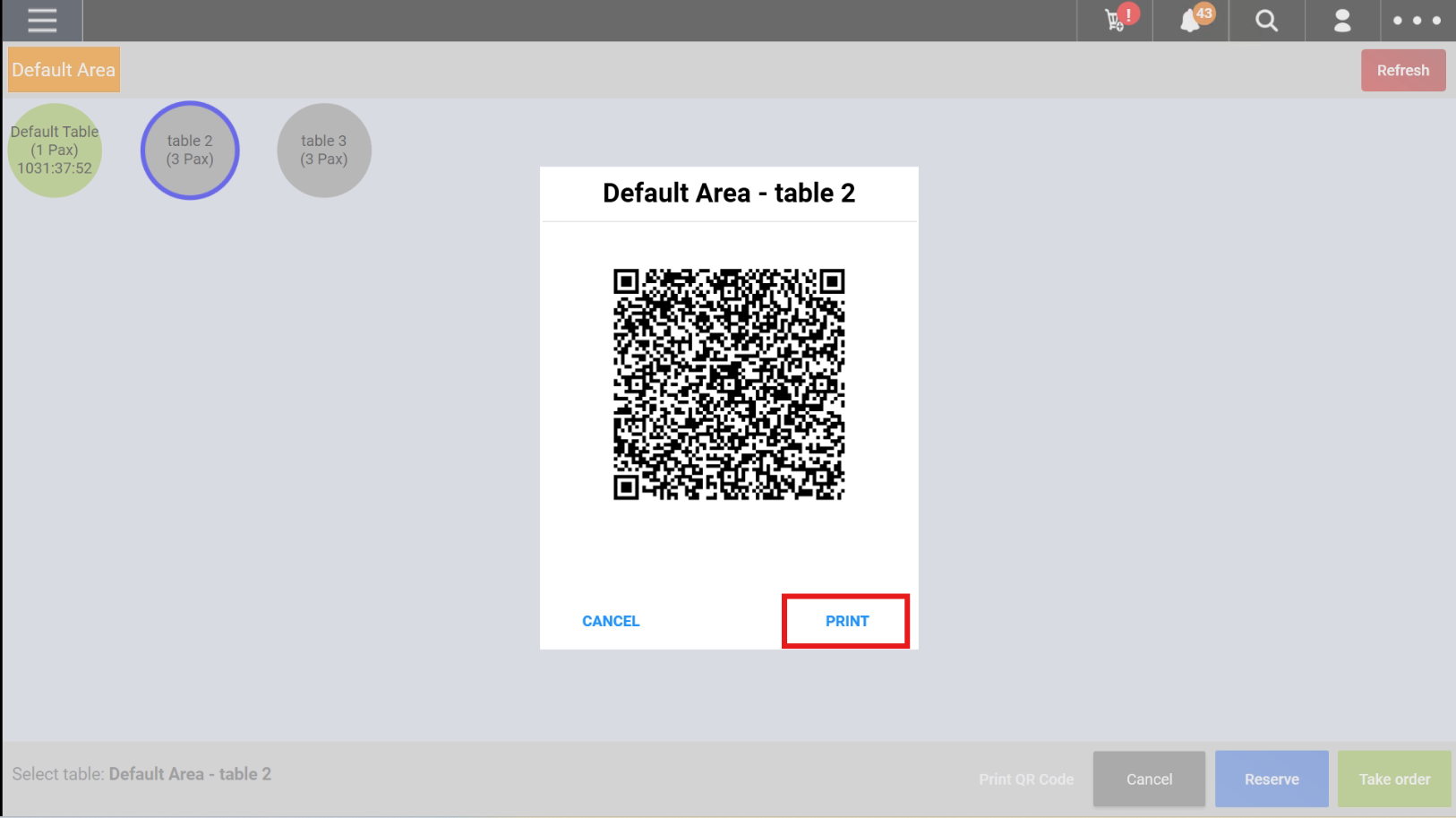The image size is (1456, 818).
Task: Click the gray Cancel button at bottom
Action: pyautogui.click(x=1149, y=779)
